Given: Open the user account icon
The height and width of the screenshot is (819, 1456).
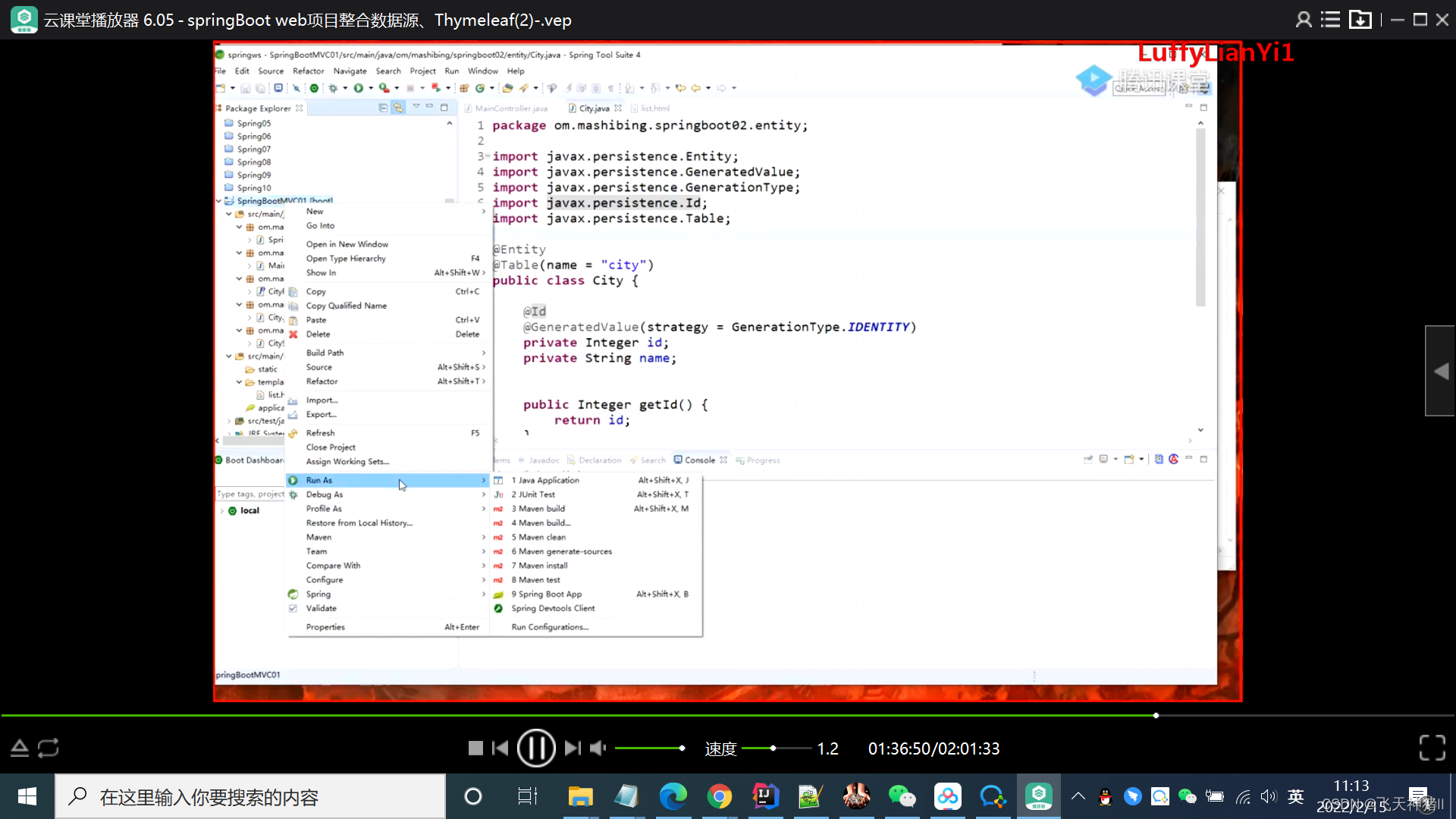Looking at the screenshot, I should pos(1303,20).
